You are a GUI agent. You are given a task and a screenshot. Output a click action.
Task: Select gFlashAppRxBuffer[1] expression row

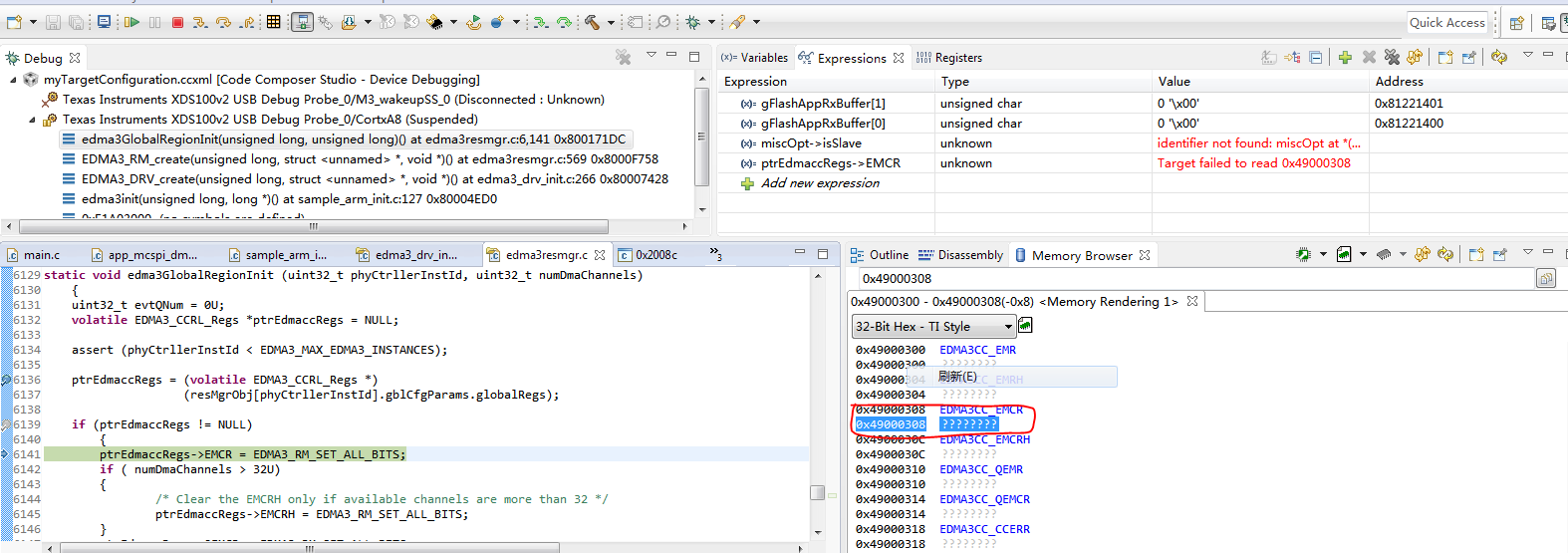click(1143, 104)
